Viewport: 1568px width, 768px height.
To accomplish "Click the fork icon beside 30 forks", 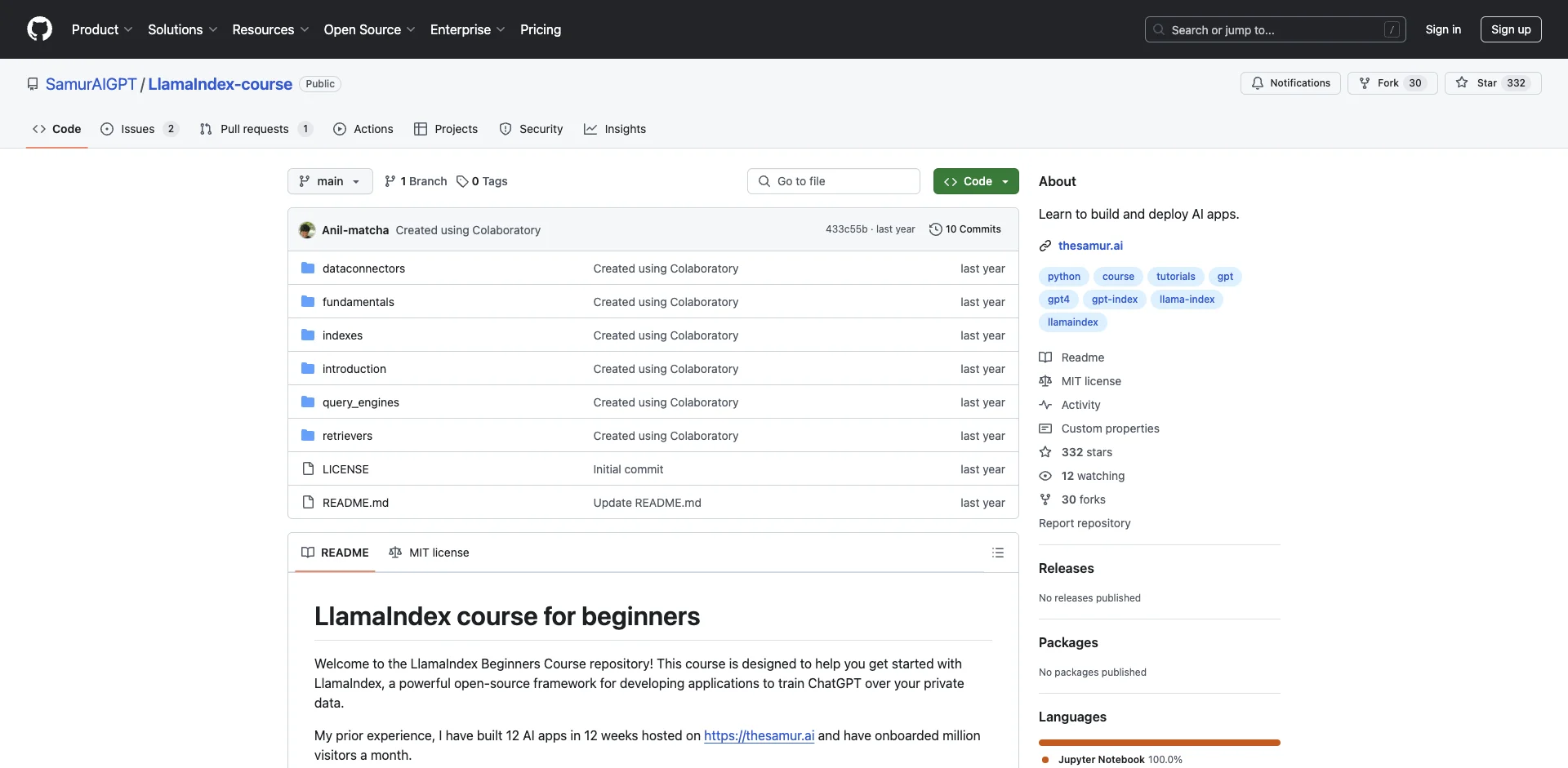I will 1045,499.
